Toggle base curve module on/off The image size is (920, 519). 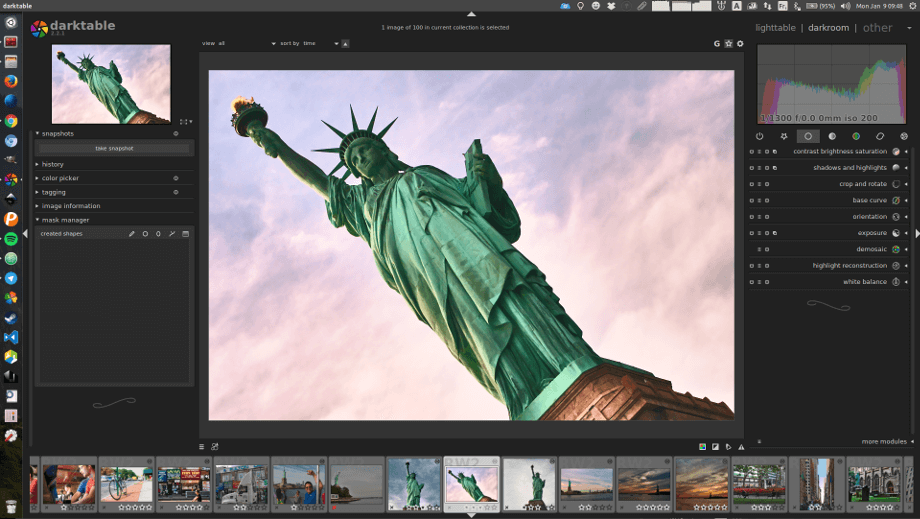click(752, 201)
